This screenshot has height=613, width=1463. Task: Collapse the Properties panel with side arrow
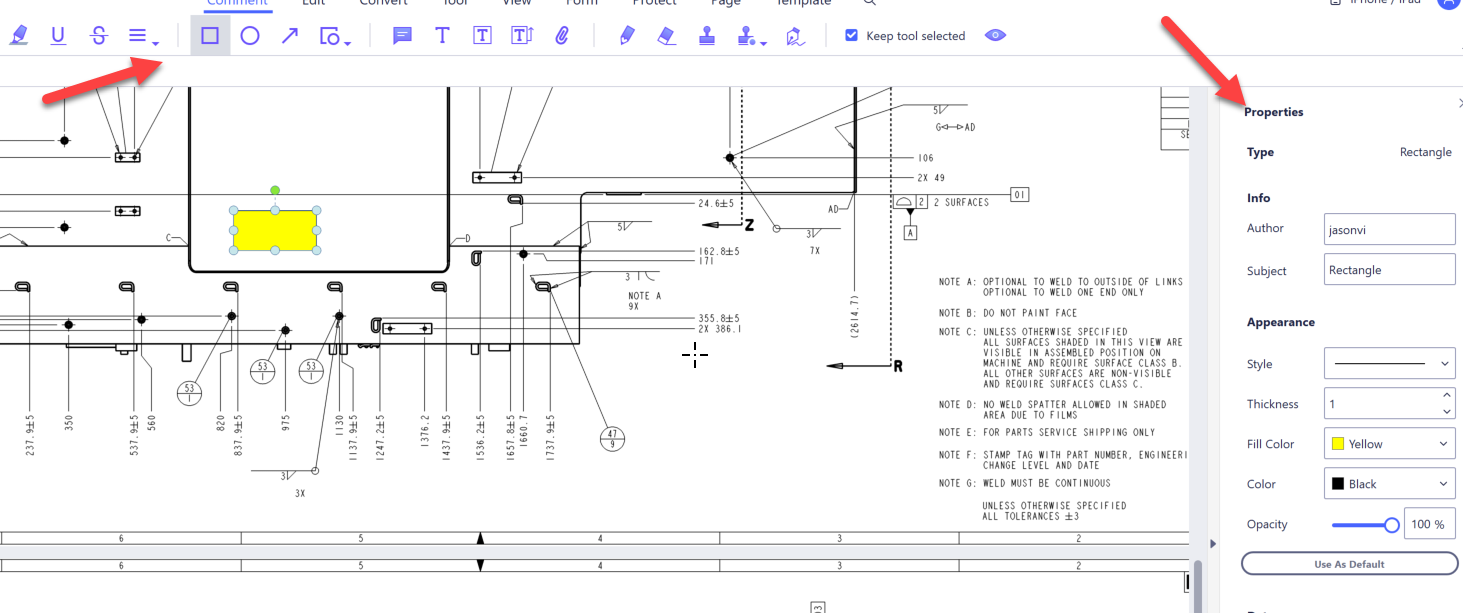[x=1213, y=544]
